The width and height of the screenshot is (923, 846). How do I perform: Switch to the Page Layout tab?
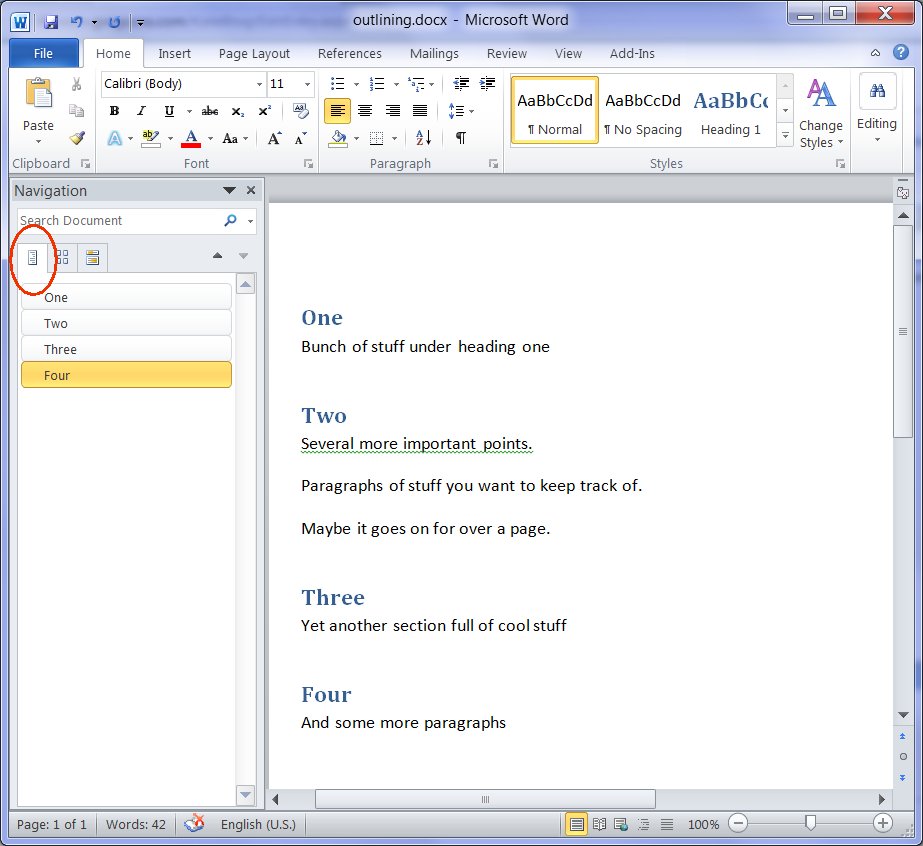(254, 53)
